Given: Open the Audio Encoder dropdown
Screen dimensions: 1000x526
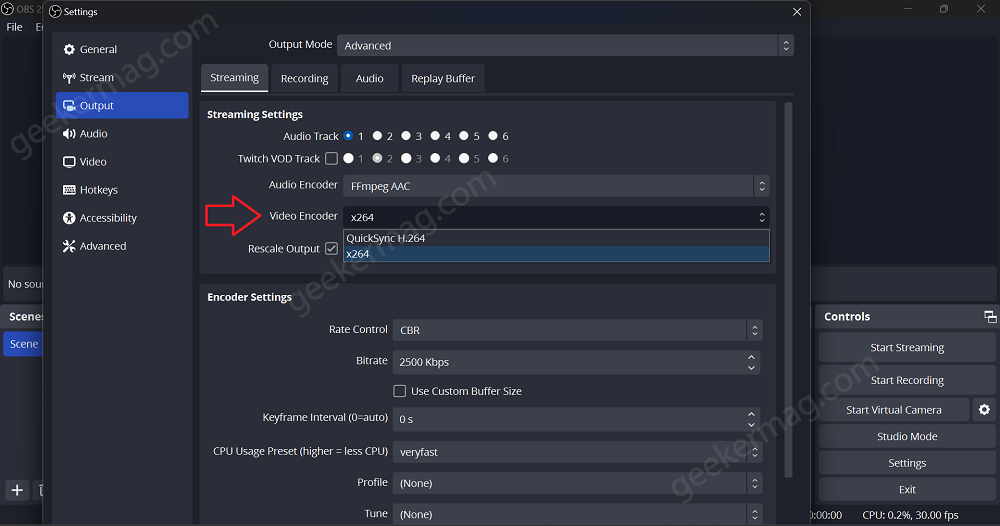Looking at the screenshot, I should [x=556, y=186].
